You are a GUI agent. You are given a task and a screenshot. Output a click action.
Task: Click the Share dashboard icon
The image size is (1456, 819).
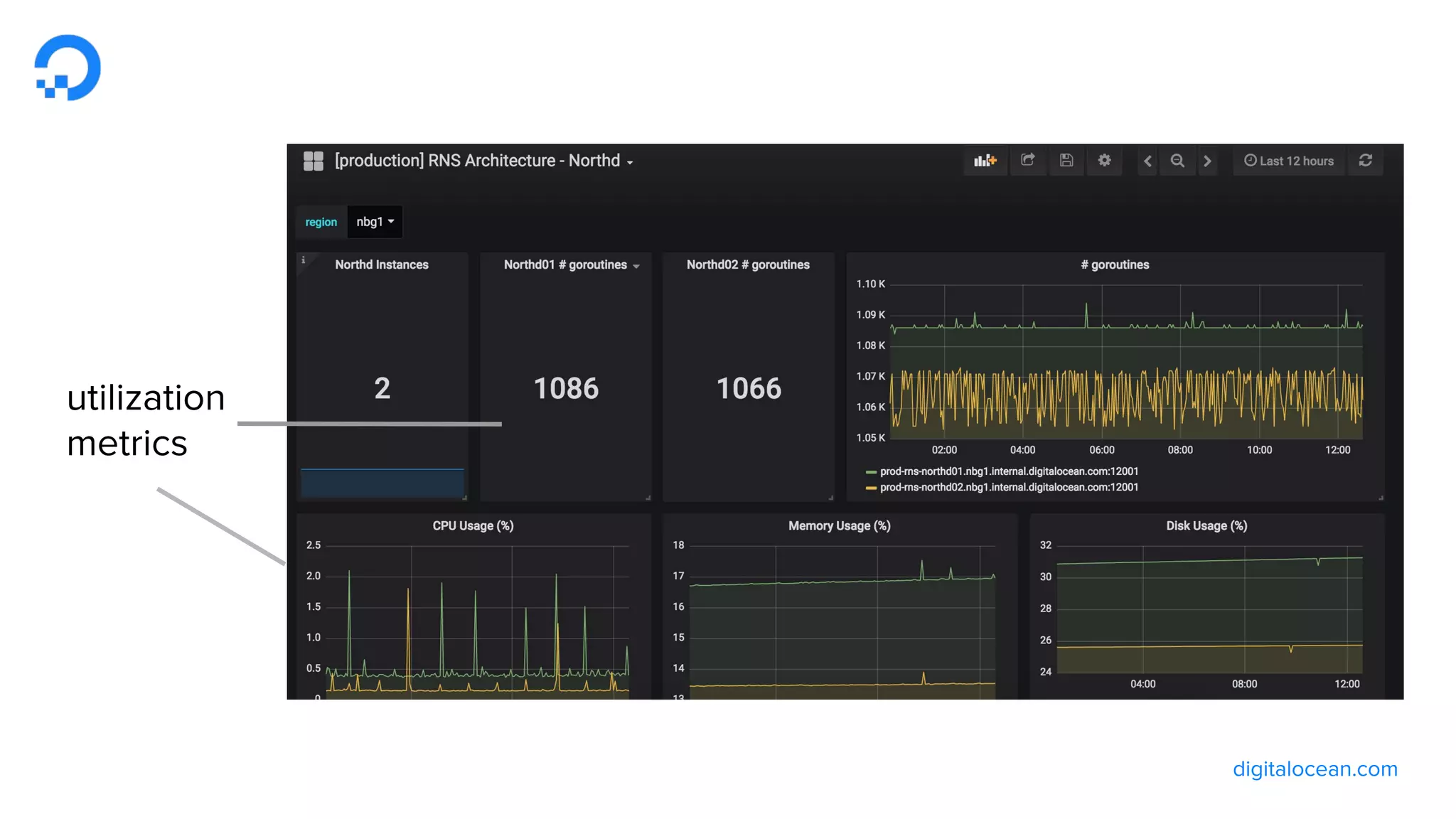tap(1027, 161)
